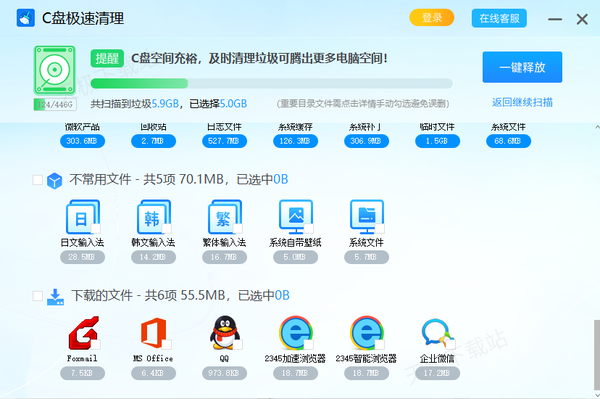Image resolution: width=600 pixels, height=399 pixels.
Task: Click the 306.9MB size pill
Action: coord(366,141)
